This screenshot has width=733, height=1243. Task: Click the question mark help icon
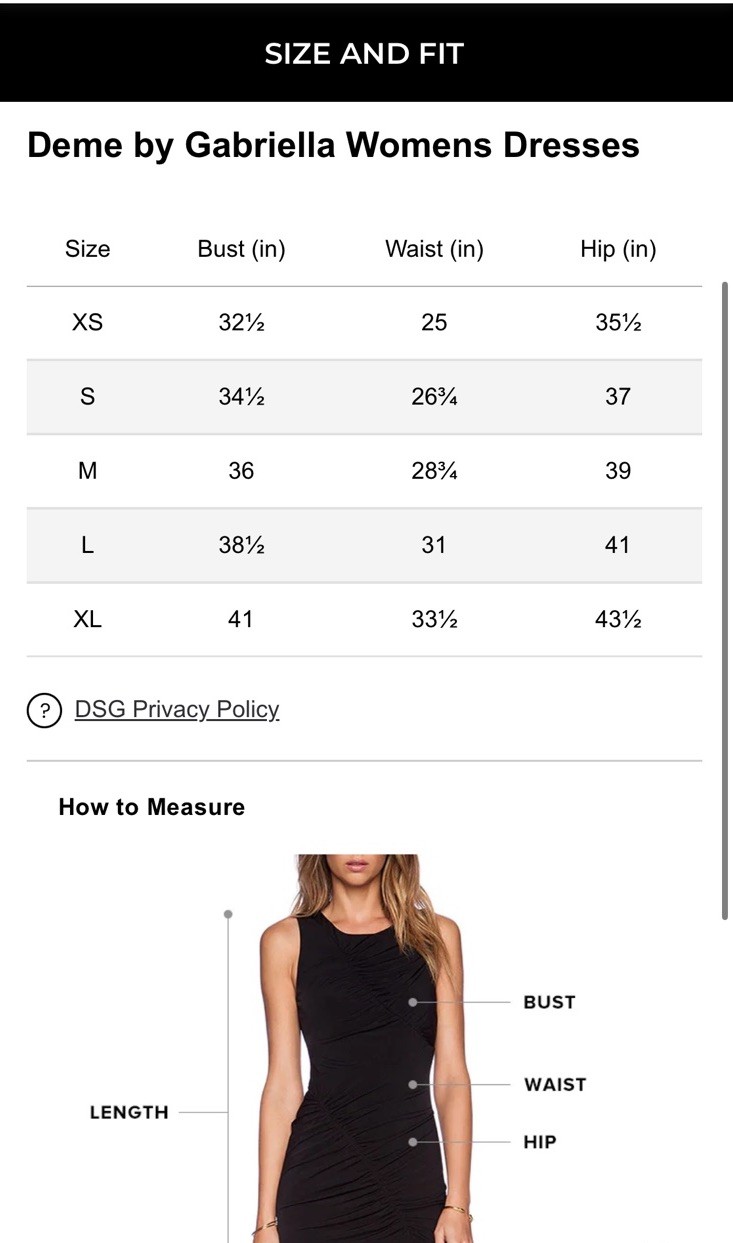(x=44, y=710)
